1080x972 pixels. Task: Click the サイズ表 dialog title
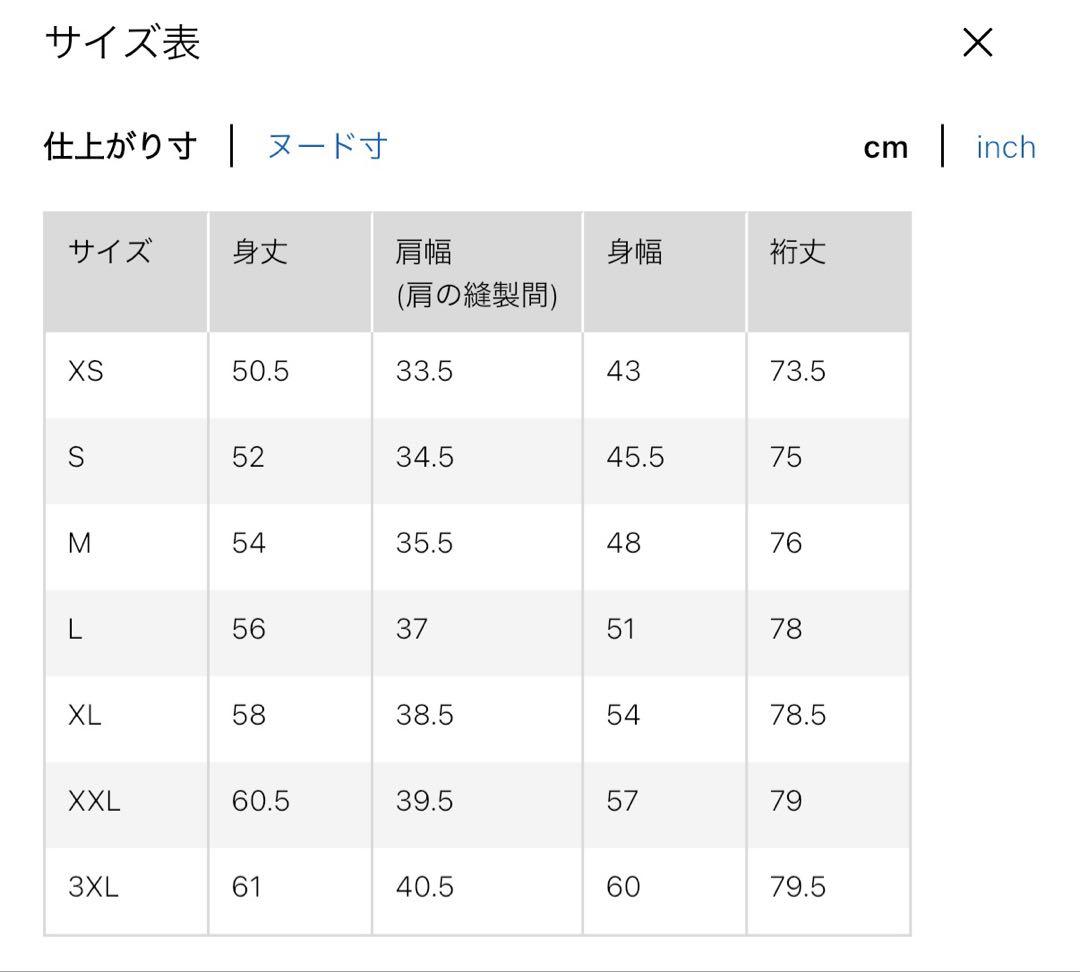[x=123, y=42]
